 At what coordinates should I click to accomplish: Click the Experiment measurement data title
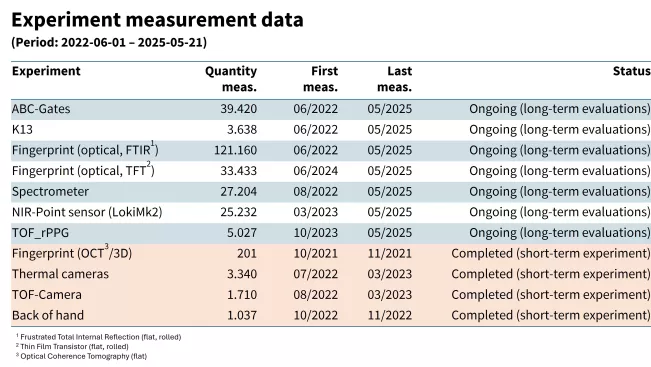[x=157, y=20]
